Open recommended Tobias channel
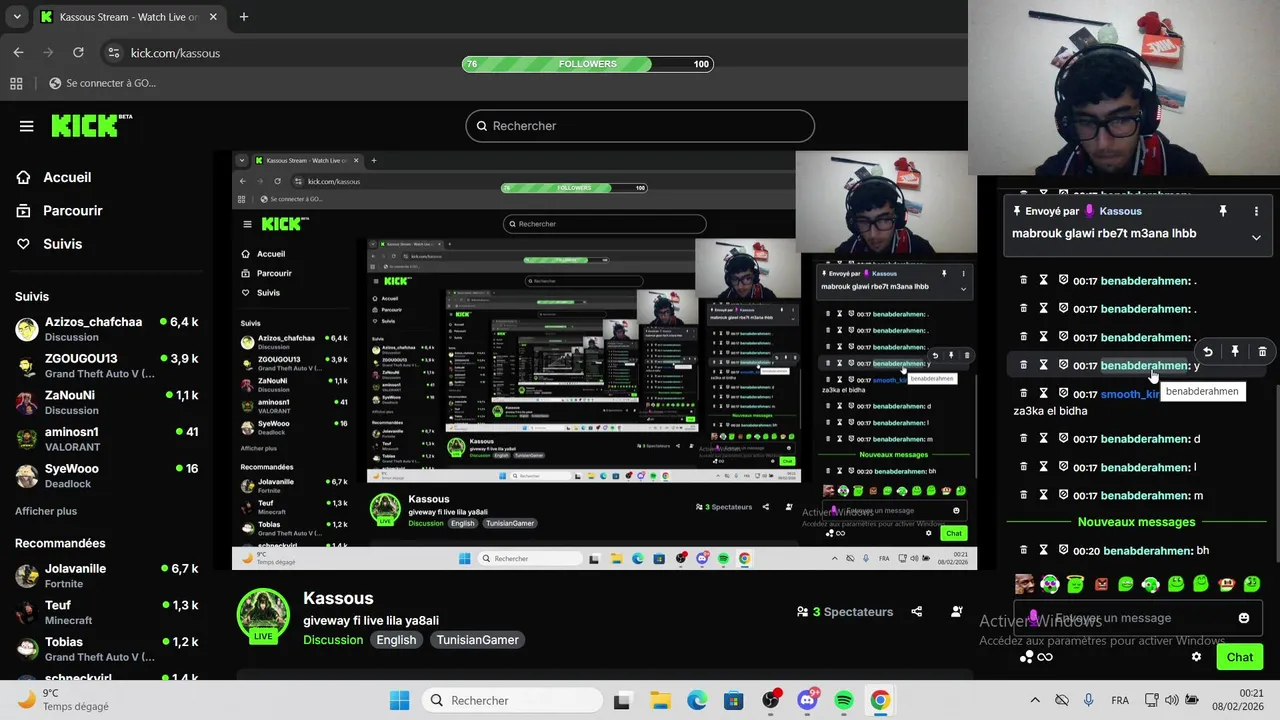The image size is (1280, 720). 106,649
